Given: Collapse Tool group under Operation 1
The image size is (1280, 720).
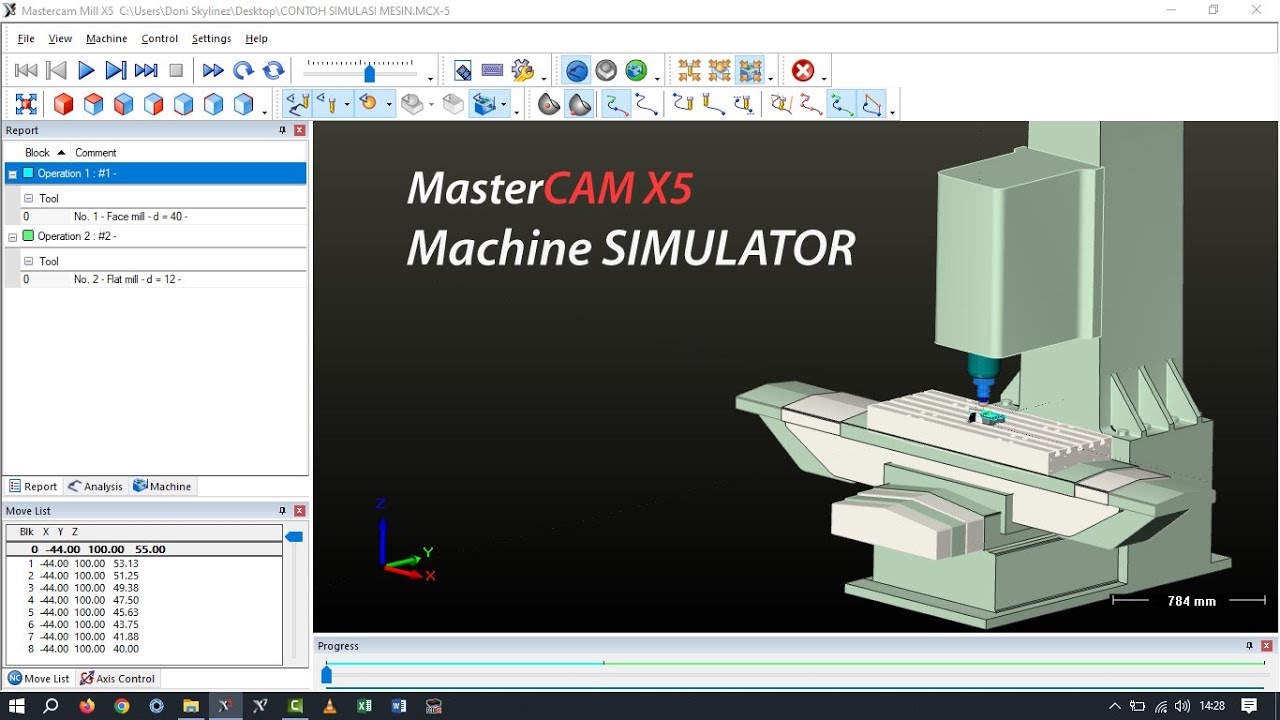Looking at the screenshot, I should click(x=28, y=198).
